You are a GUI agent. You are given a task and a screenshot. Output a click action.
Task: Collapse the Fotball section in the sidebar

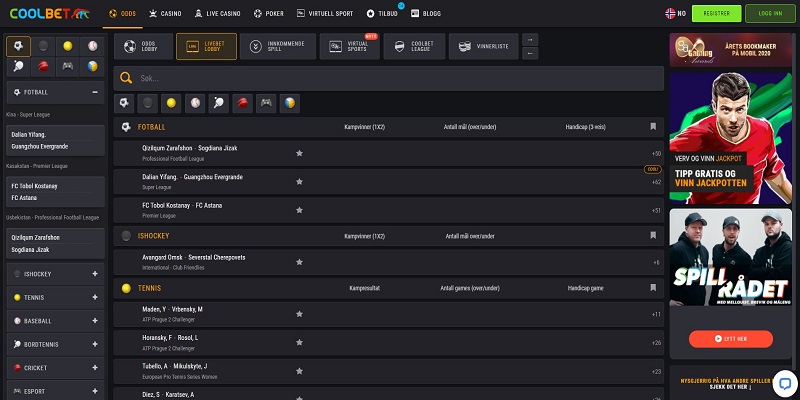pyautogui.click(x=95, y=92)
